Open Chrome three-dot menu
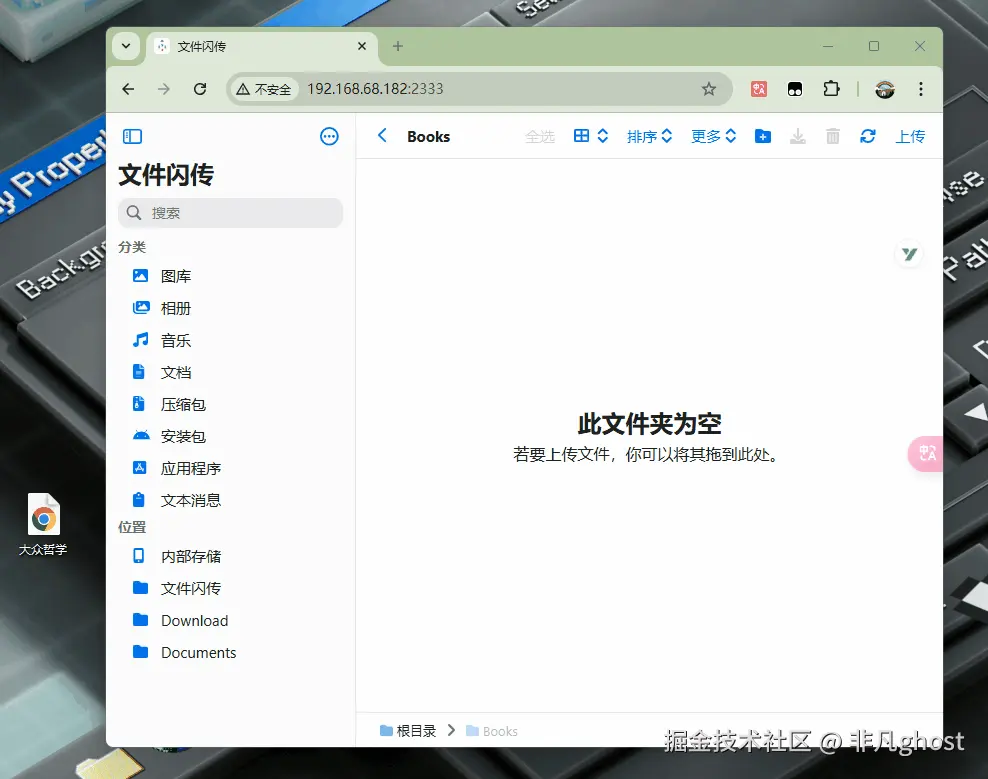Image resolution: width=988 pixels, height=779 pixels. [921, 89]
